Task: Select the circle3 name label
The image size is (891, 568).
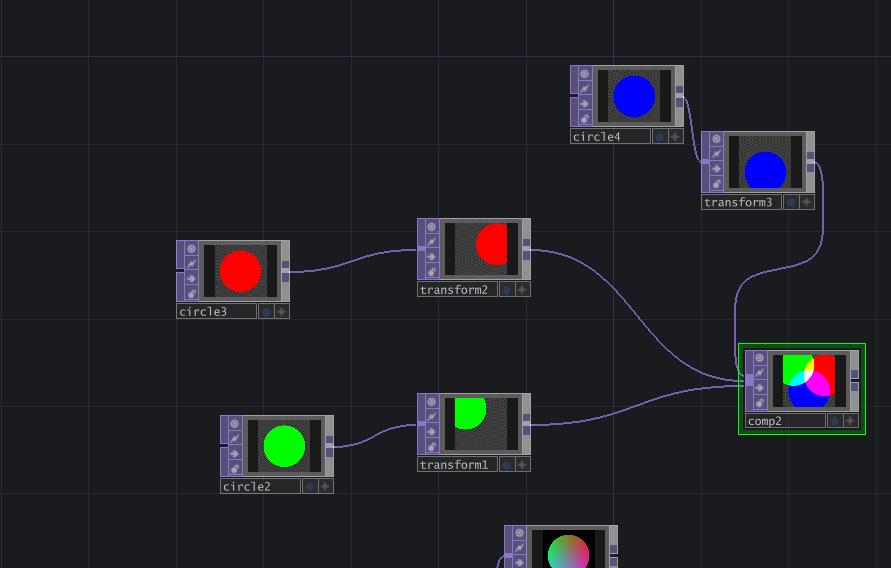Action: tap(216, 311)
